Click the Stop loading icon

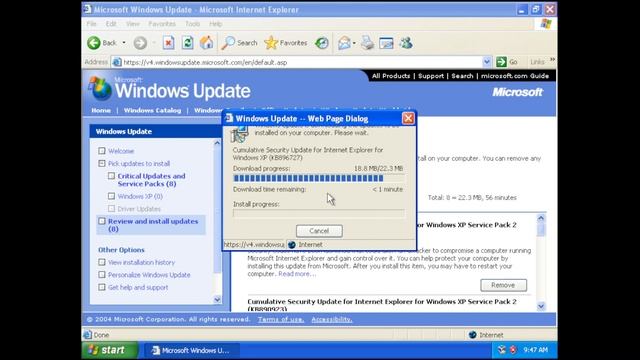168,43
